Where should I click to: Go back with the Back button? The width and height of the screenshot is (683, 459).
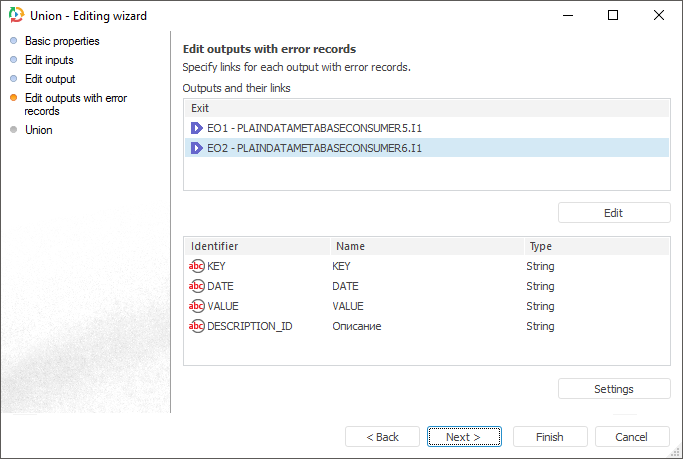(x=382, y=437)
